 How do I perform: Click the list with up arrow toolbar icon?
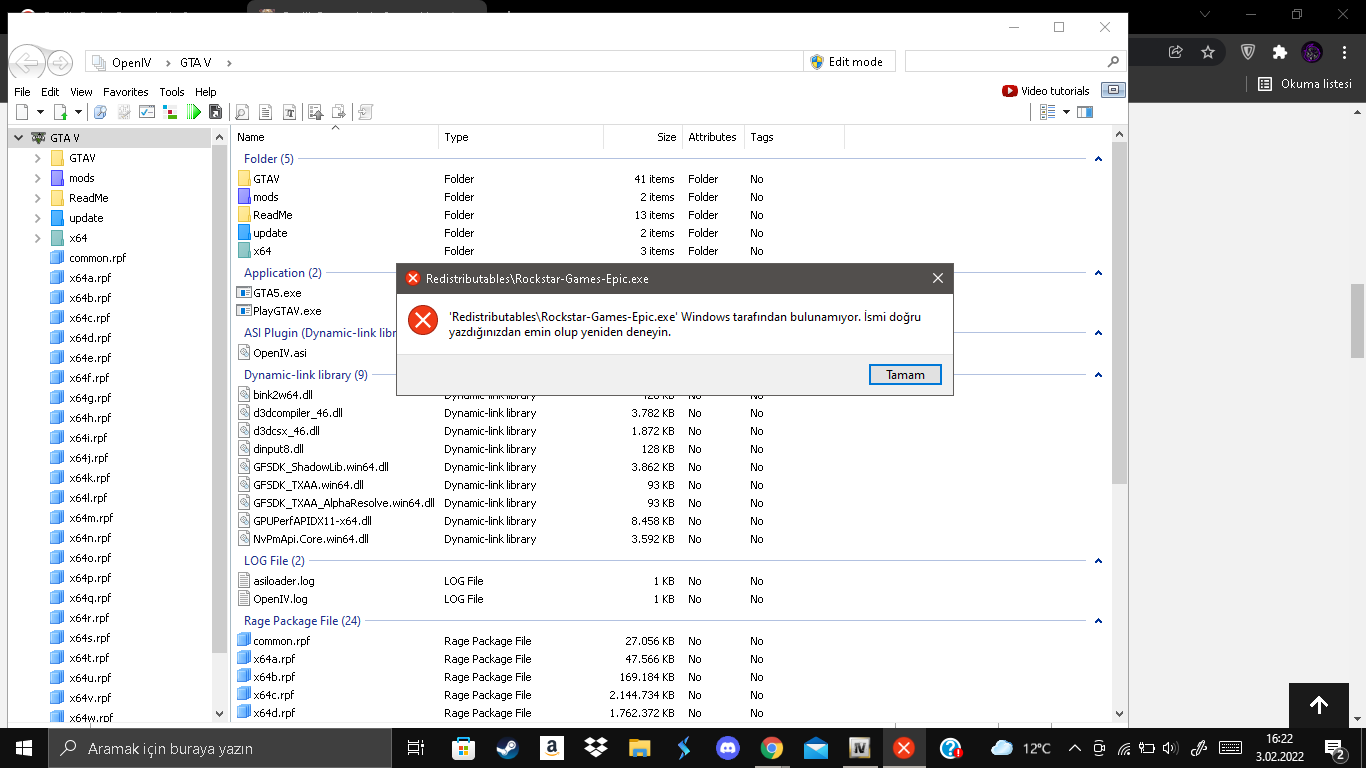click(x=316, y=112)
